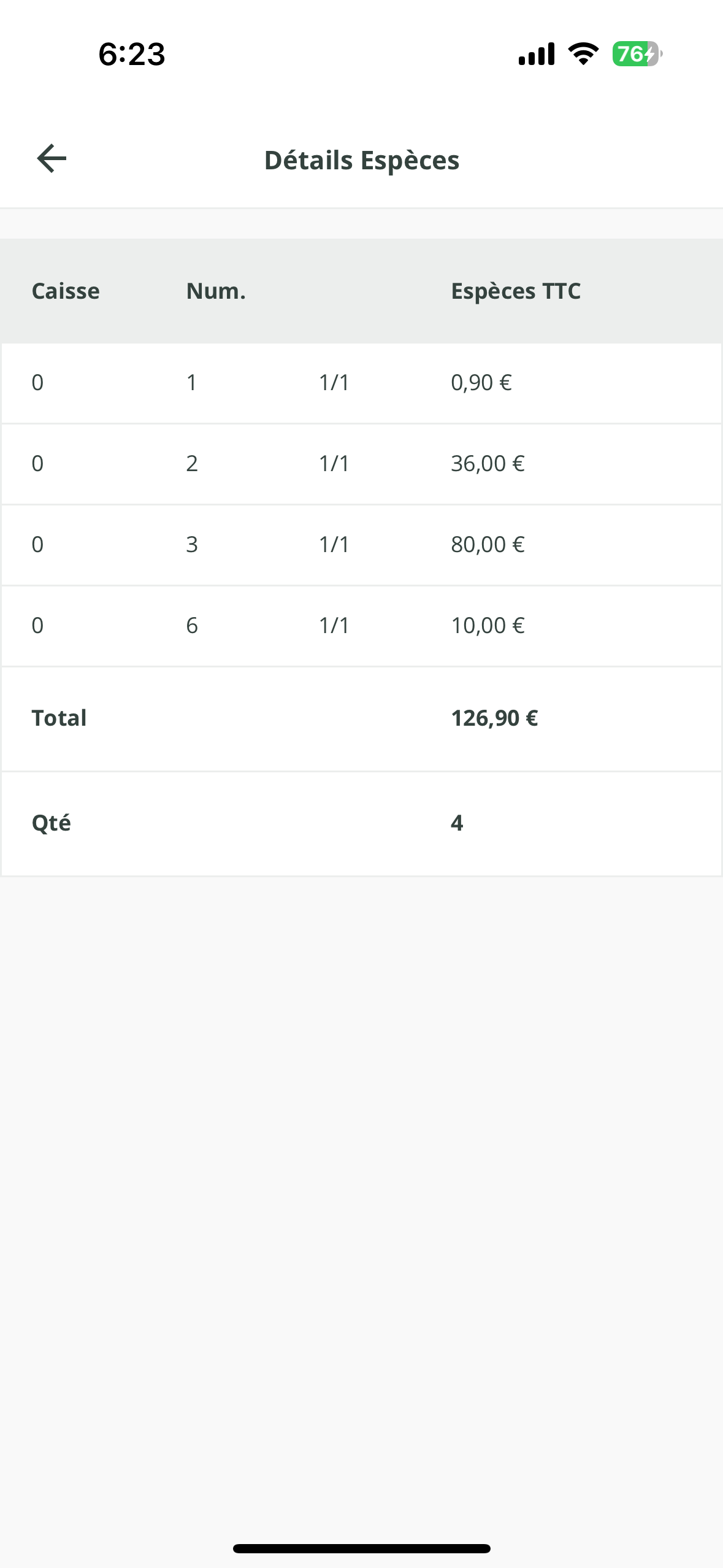The height and width of the screenshot is (1568, 723).
Task: Tap Num. value 6 in last row
Action: (192, 626)
